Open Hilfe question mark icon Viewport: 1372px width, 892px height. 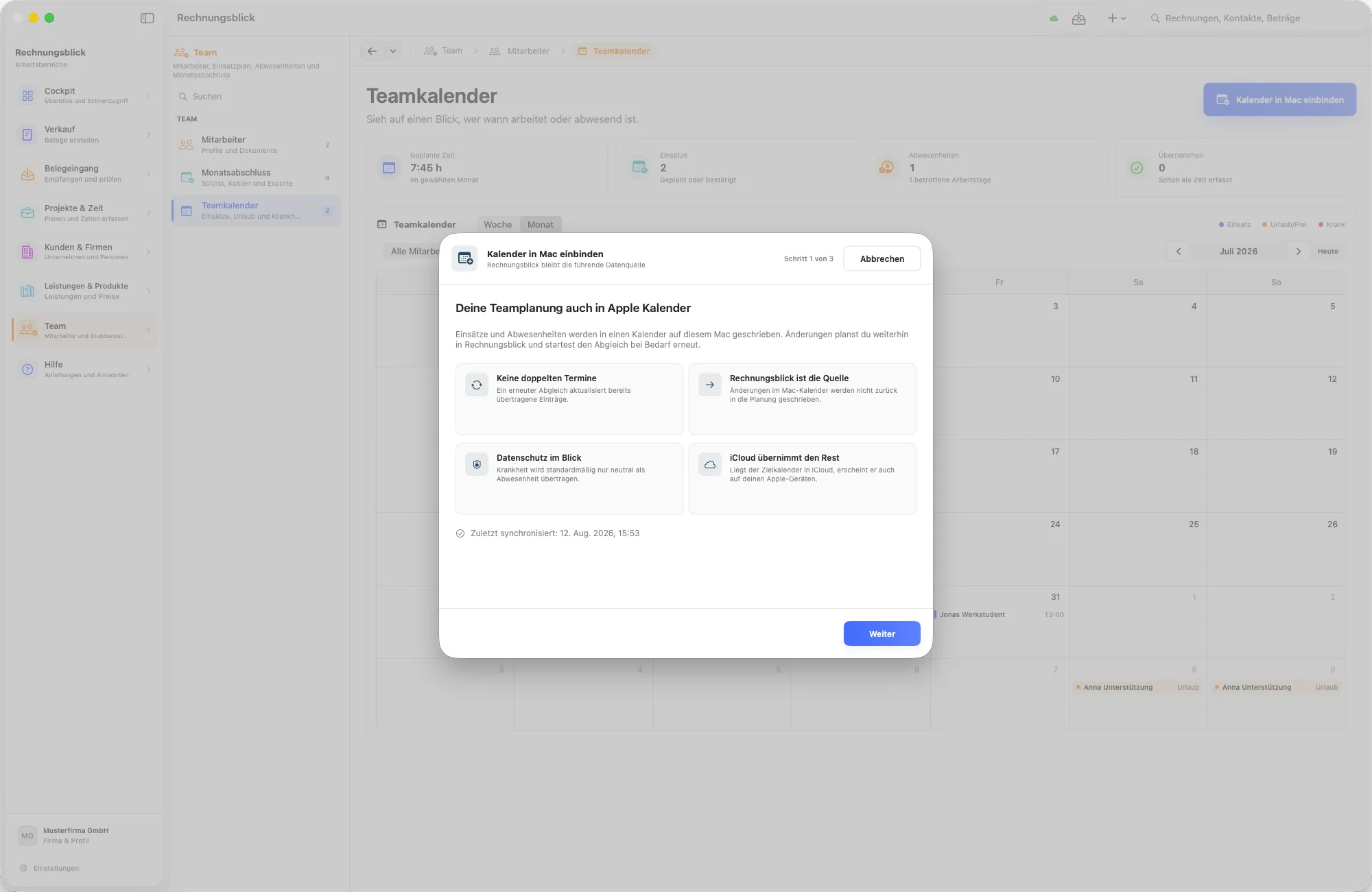[27, 370]
